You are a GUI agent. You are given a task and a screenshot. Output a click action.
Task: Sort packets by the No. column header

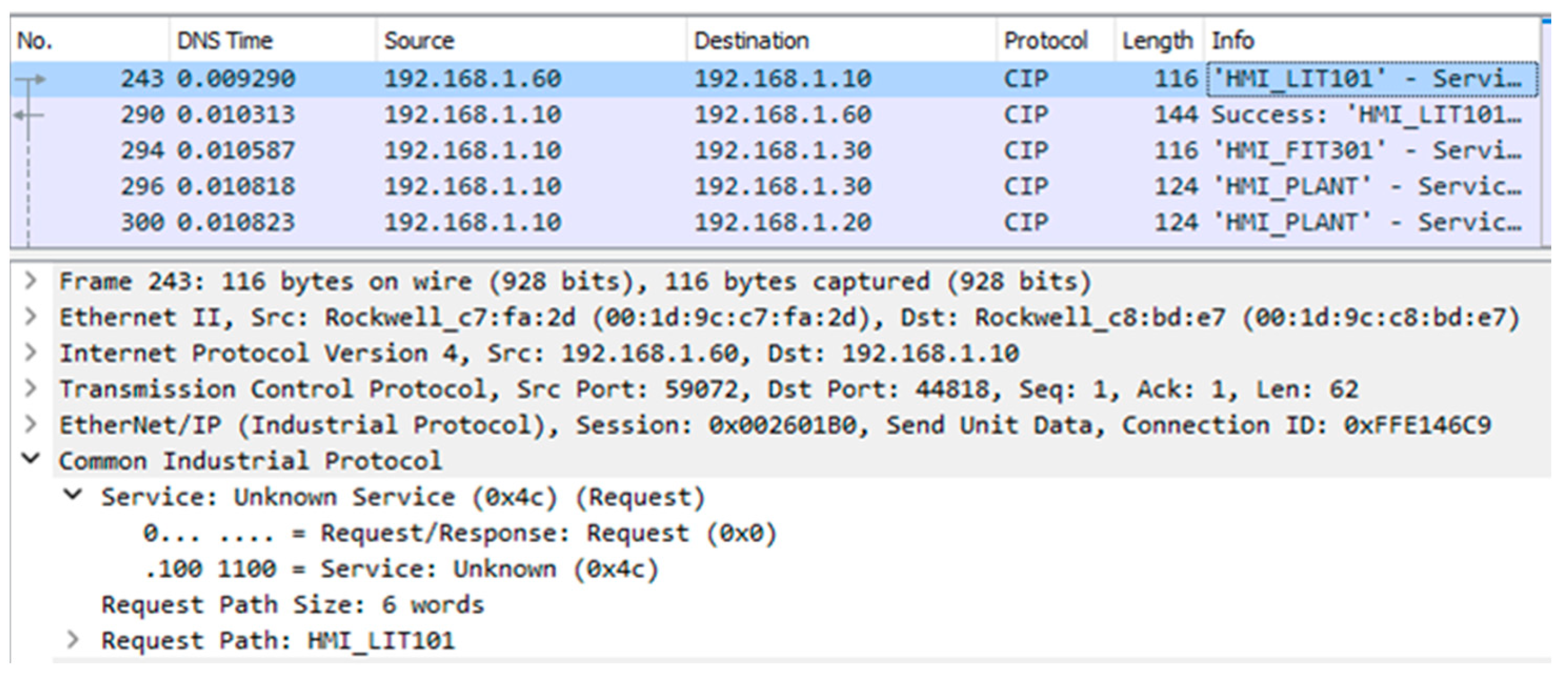(35, 41)
